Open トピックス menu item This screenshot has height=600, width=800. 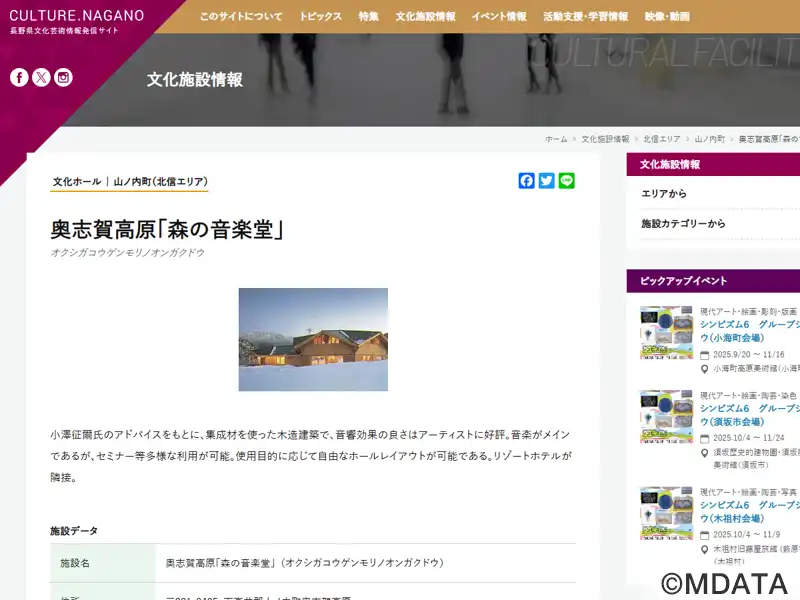click(320, 17)
